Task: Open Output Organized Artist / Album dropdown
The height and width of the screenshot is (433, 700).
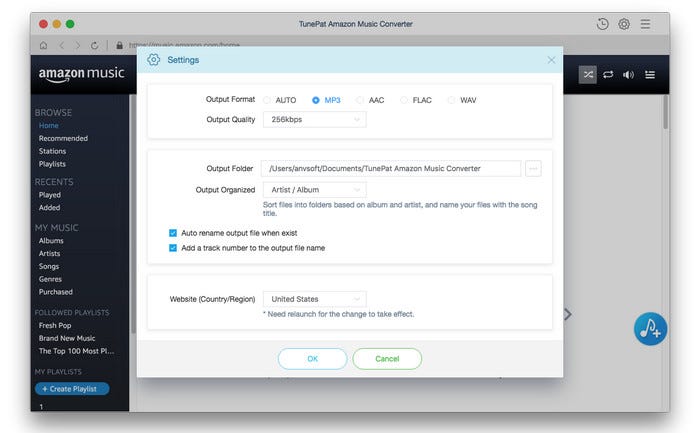Action: click(x=315, y=190)
